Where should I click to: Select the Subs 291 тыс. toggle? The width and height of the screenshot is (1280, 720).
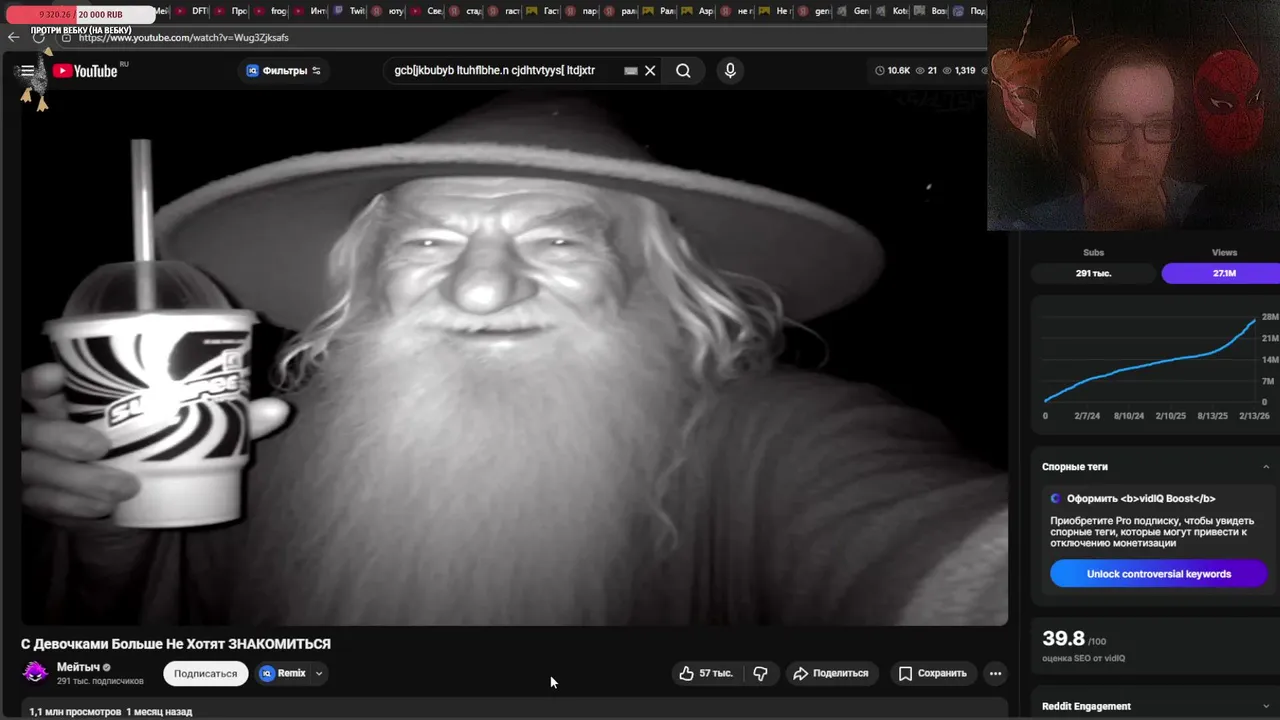click(x=1093, y=273)
